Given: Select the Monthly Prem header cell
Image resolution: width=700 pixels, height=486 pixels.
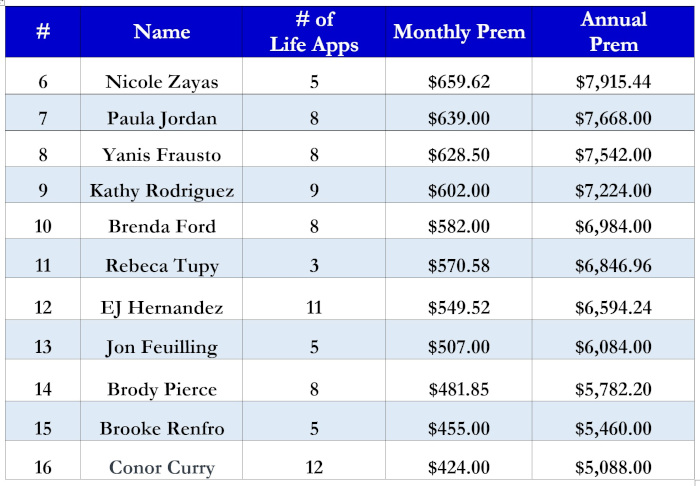Looking at the screenshot, I should tap(459, 32).
